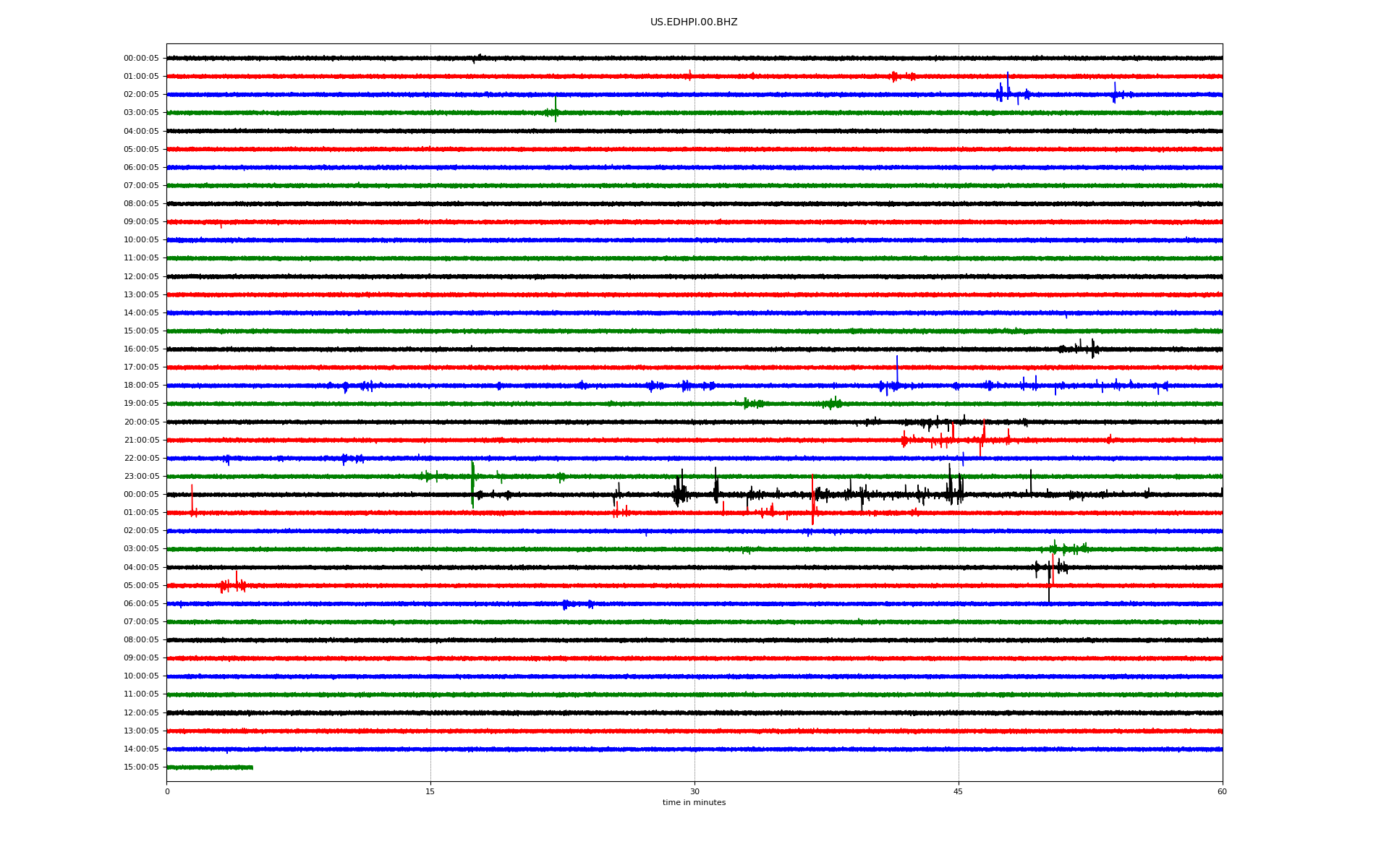This screenshot has width=1389, height=868.
Task: Click the plot title US.EDHPI.00.BHZ
Action: coord(693,22)
